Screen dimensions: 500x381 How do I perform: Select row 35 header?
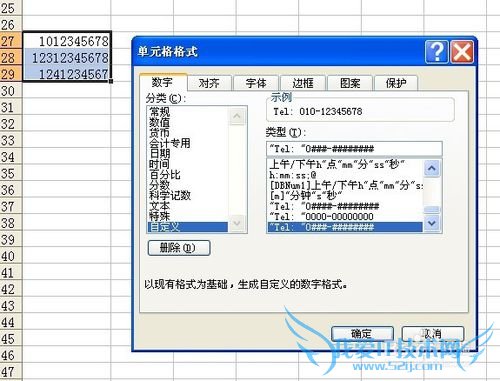[11, 173]
